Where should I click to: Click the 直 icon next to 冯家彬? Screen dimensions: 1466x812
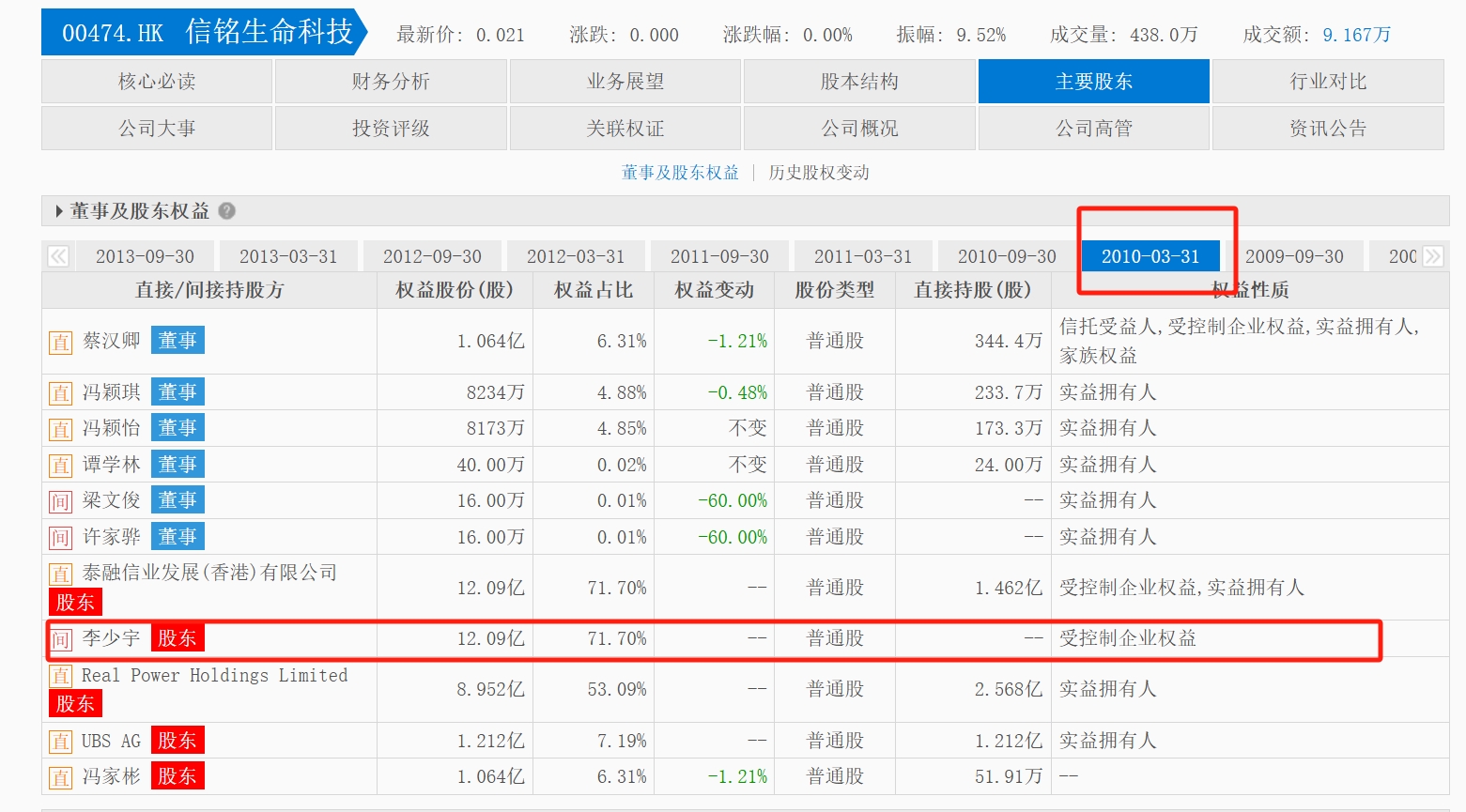point(61,777)
